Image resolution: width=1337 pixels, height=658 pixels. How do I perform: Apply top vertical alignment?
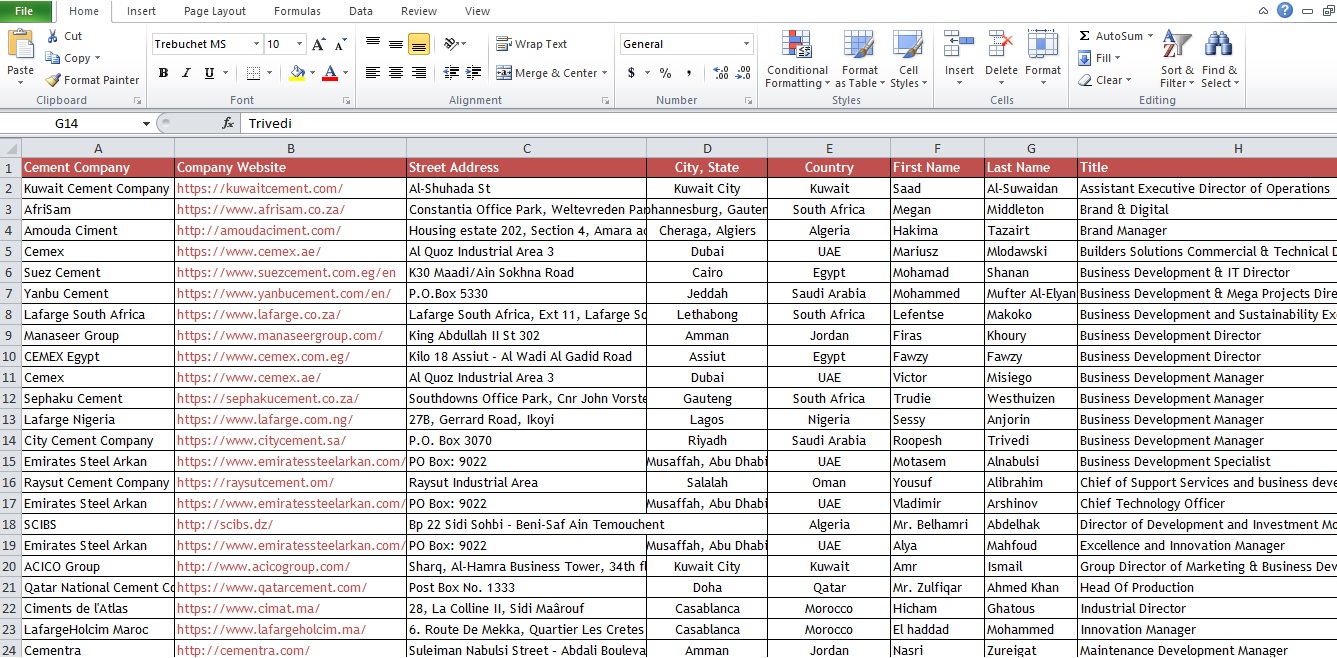point(373,44)
